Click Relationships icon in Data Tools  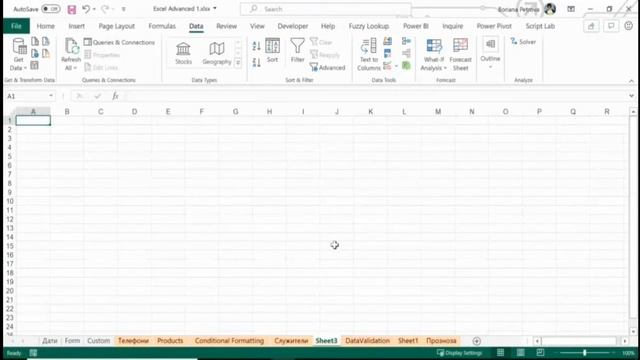click(x=406, y=53)
